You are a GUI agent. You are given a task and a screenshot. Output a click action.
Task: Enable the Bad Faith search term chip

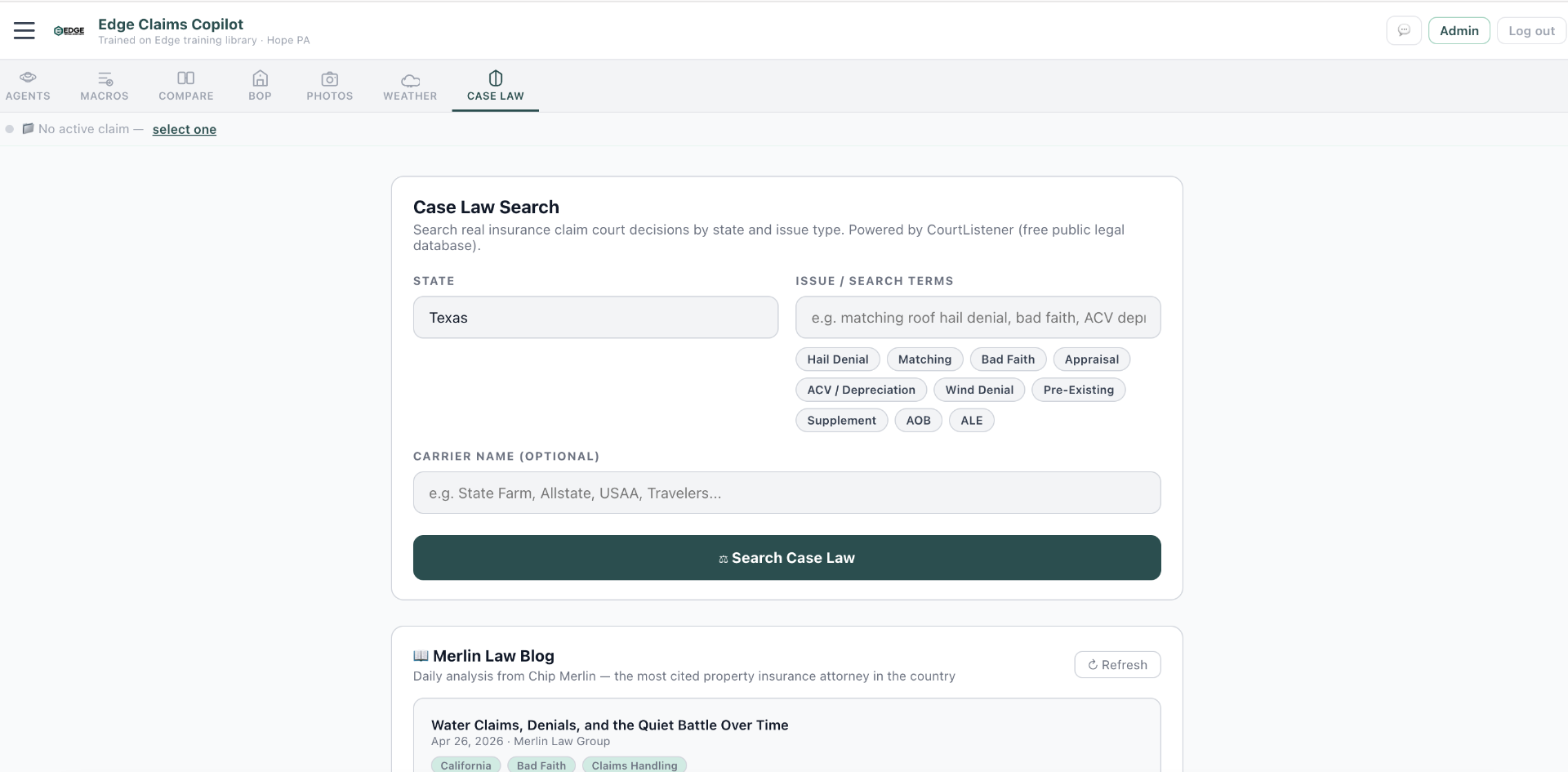pos(1008,359)
